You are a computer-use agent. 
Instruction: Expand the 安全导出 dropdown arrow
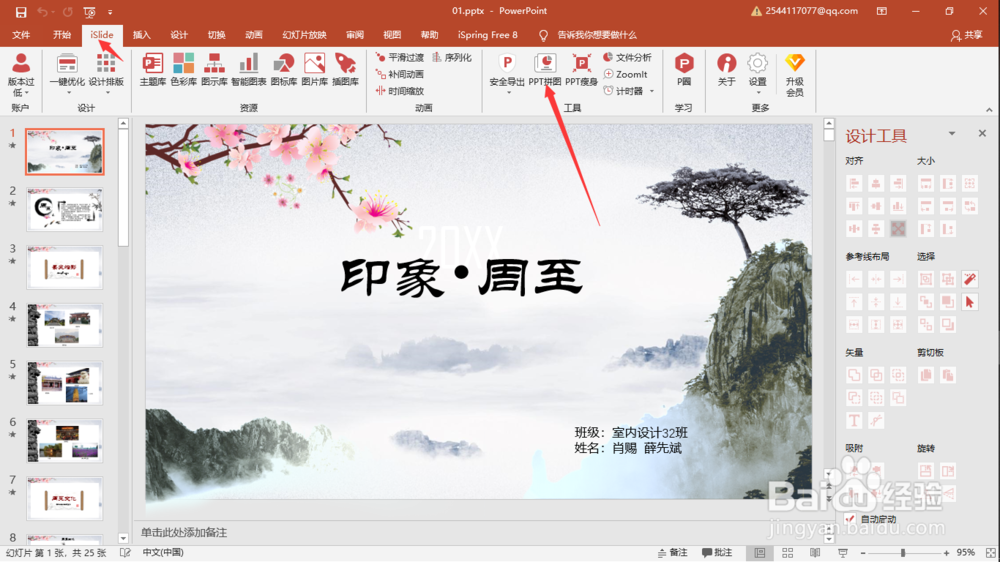click(x=508, y=93)
